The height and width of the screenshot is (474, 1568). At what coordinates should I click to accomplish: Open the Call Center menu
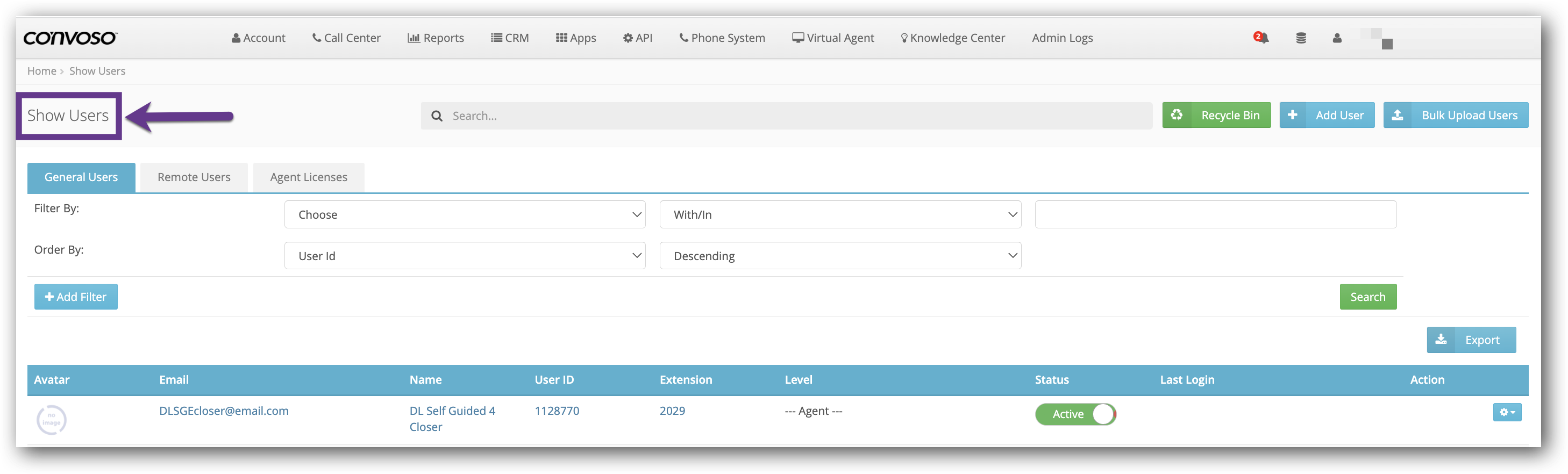(346, 38)
